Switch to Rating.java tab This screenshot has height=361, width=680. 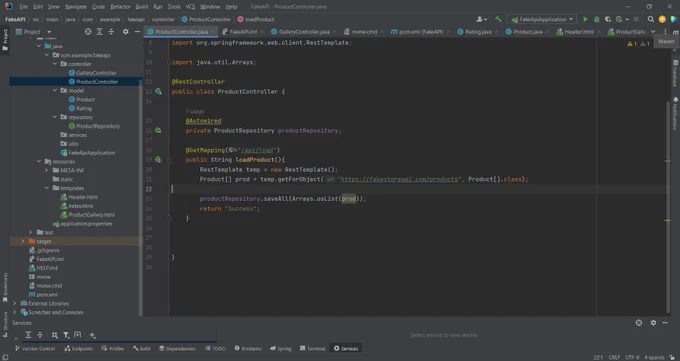[x=477, y=32]
